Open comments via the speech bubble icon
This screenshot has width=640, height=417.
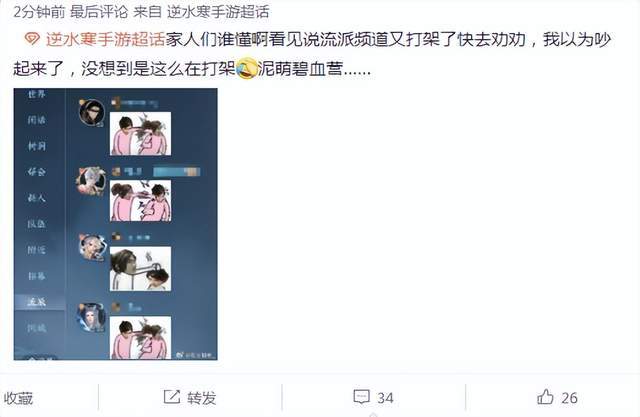(x=361, y=397)
